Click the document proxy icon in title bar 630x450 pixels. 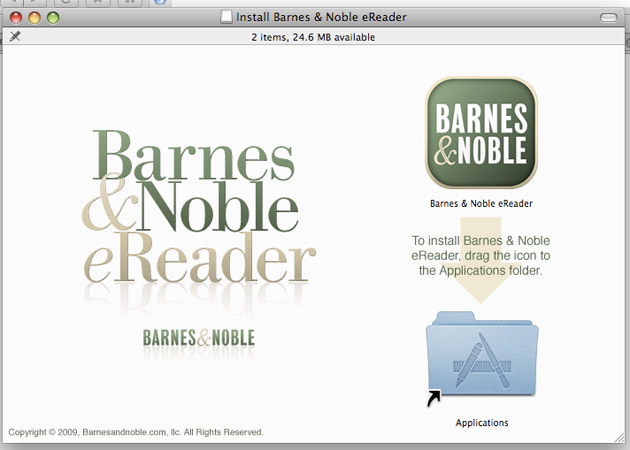226,17
